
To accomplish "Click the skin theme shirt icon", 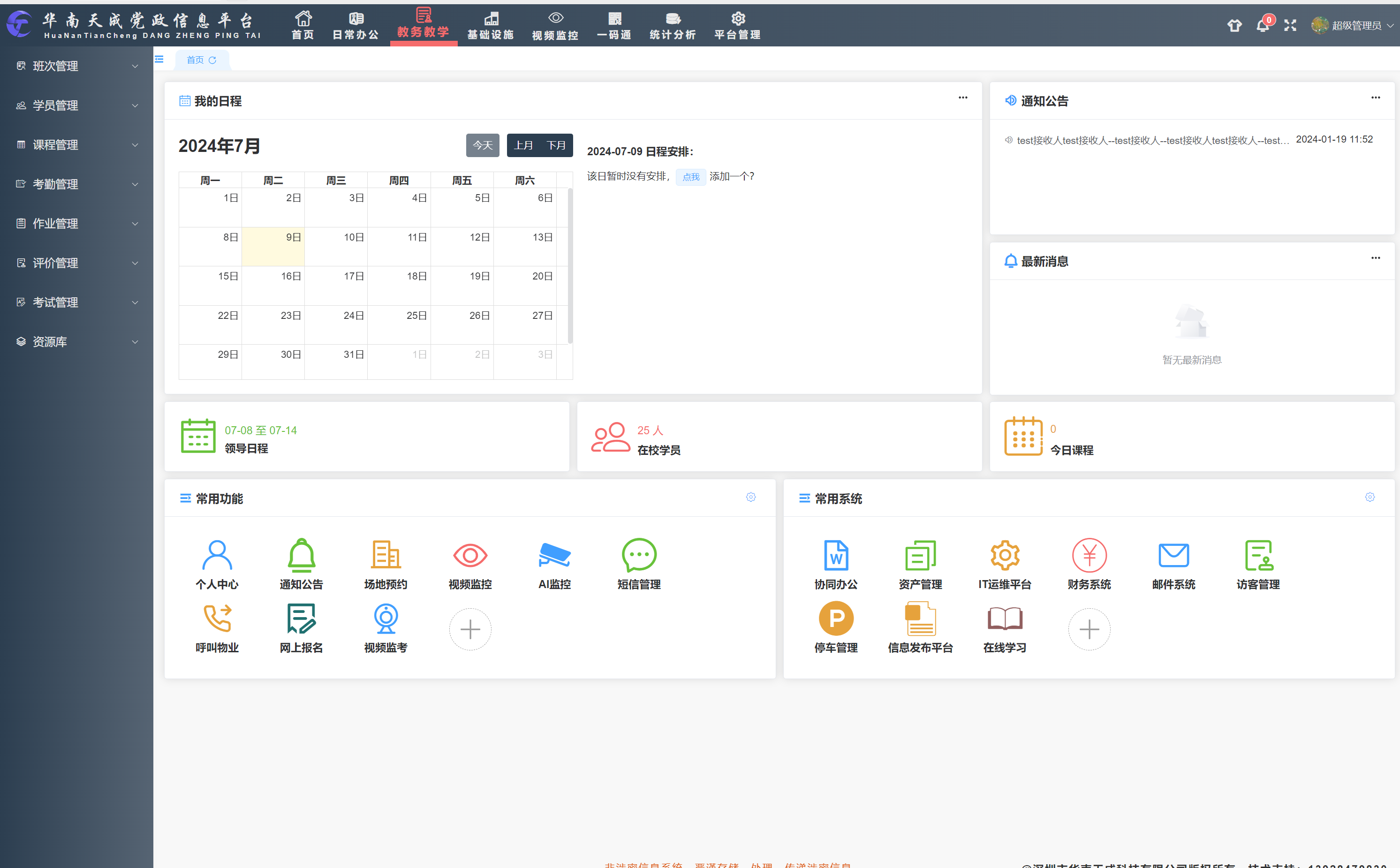I will point(1234,26).
